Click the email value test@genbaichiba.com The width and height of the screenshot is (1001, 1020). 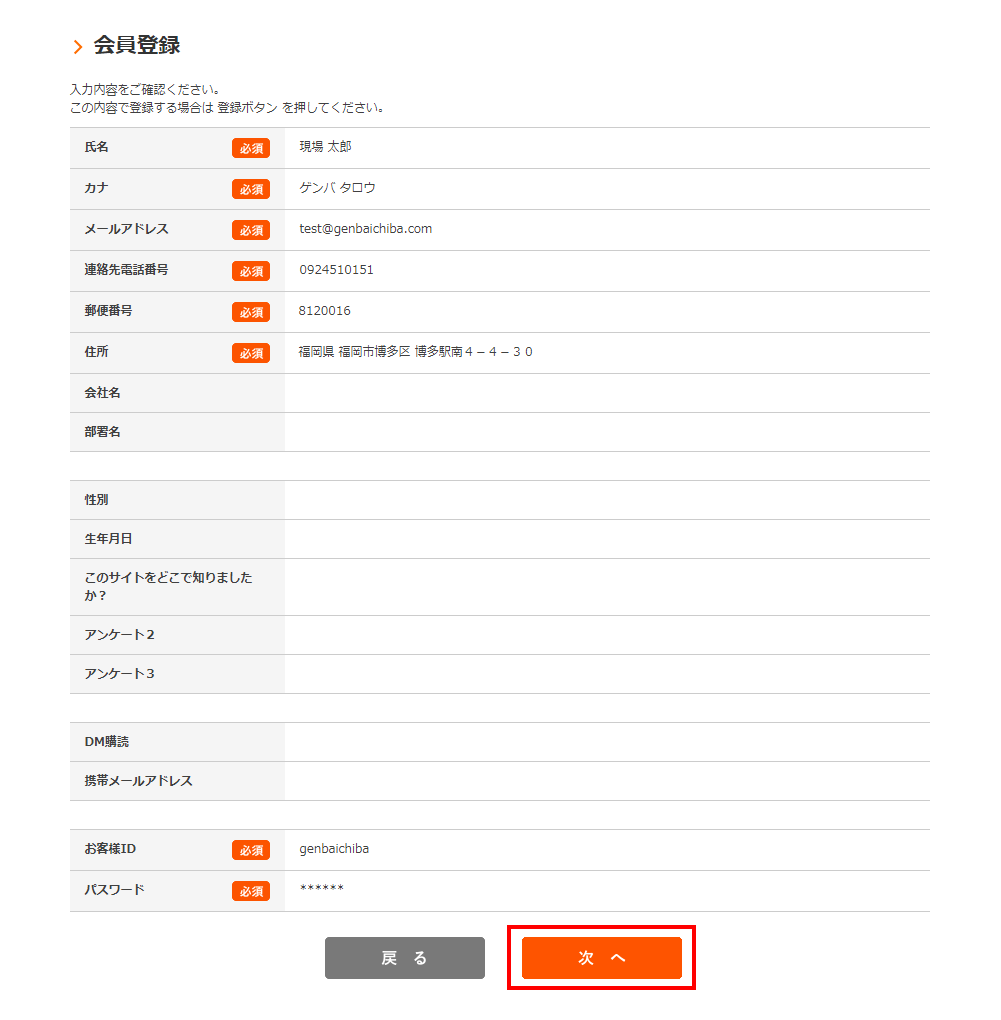(x=365, y=229)
